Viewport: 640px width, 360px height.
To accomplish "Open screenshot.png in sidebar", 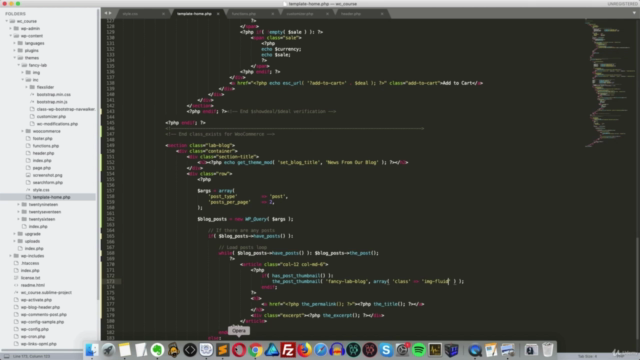I will point(47,176).
